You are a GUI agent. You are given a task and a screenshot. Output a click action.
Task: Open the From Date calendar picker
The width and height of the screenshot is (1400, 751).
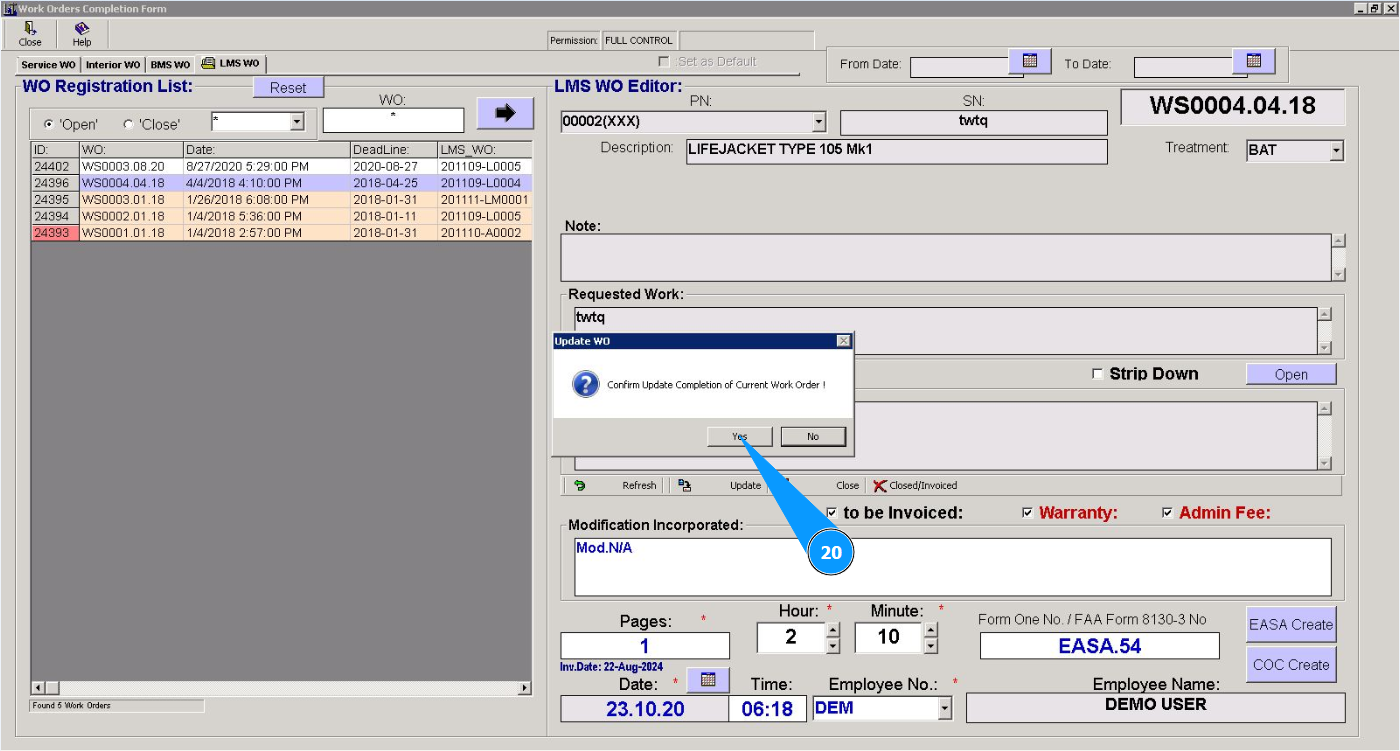pos(1030,61)
